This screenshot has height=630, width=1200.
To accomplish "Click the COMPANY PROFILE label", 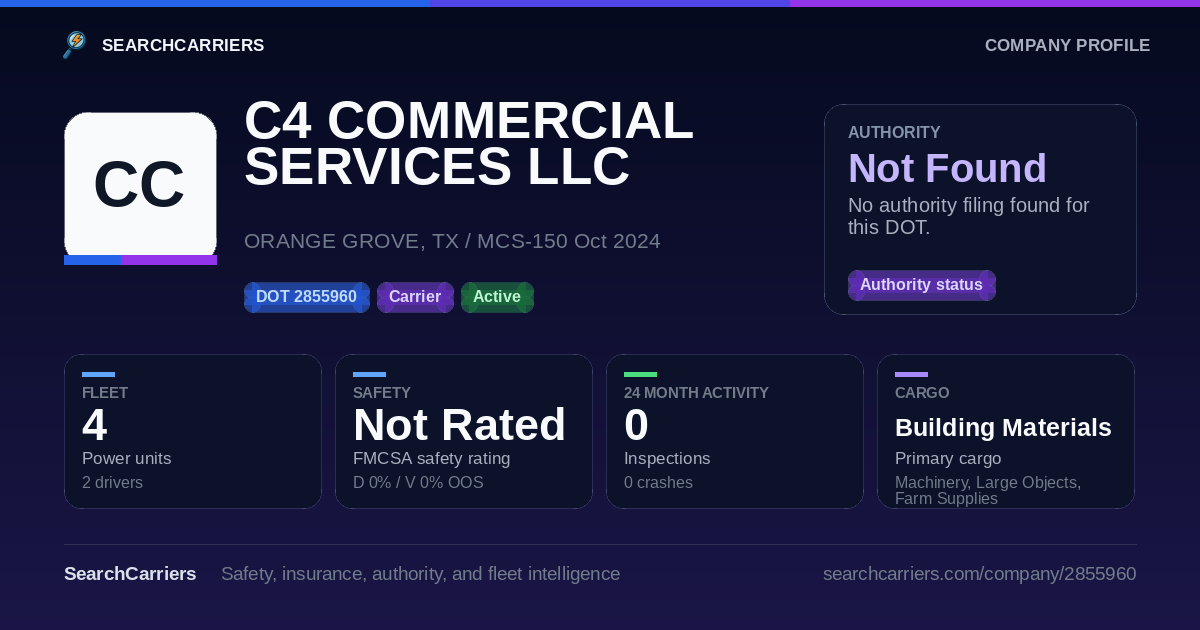I will coord(1067,45).
